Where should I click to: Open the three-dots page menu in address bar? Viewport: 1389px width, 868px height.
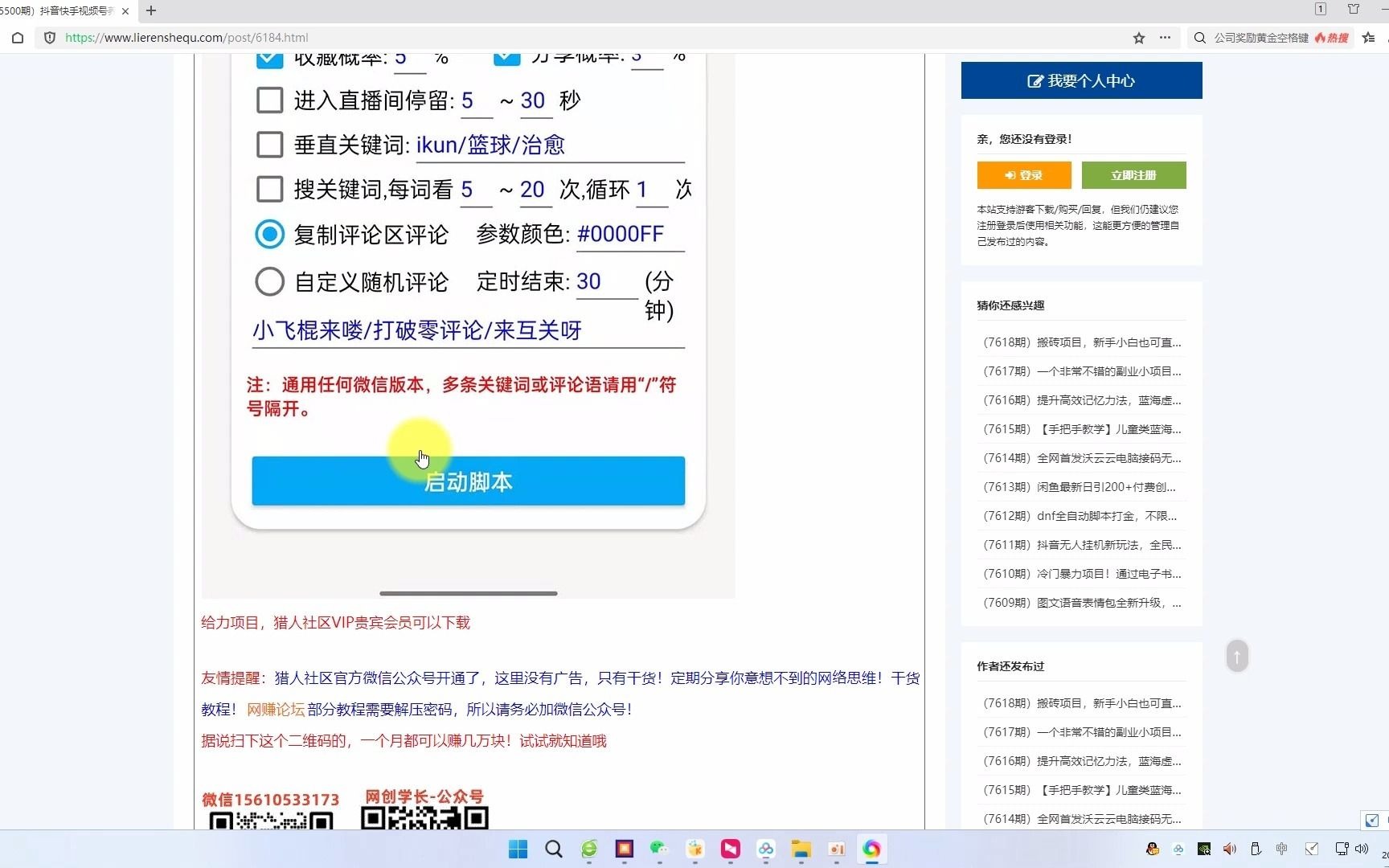[x=1165, y=38]
